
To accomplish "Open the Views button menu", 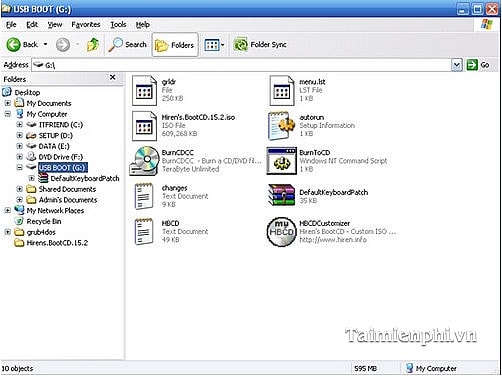I will pyautogui.click(x=214, y=45).
